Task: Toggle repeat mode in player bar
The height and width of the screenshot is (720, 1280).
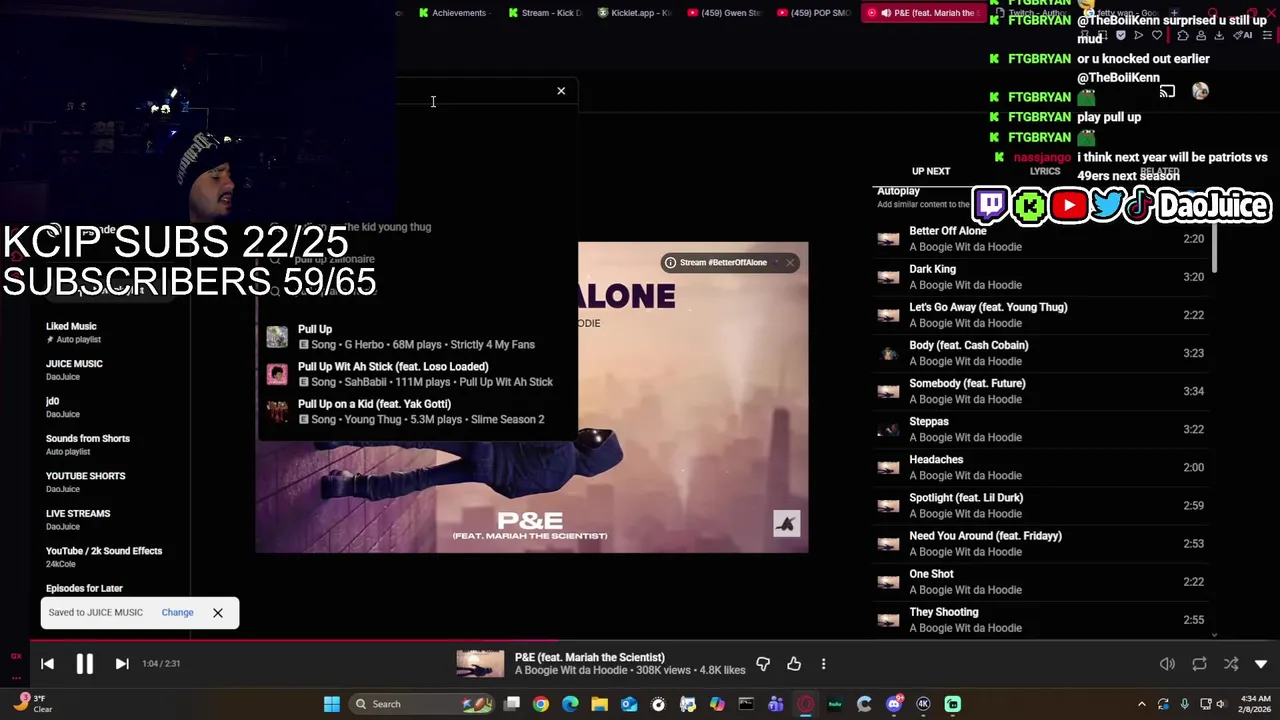Action: tap(1199, 664)
